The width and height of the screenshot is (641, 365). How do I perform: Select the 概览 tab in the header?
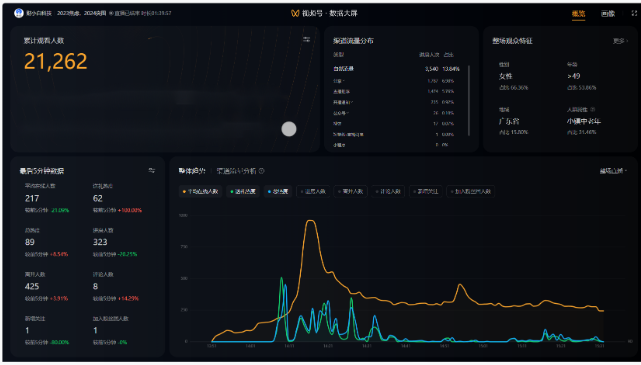coord(578,13)
